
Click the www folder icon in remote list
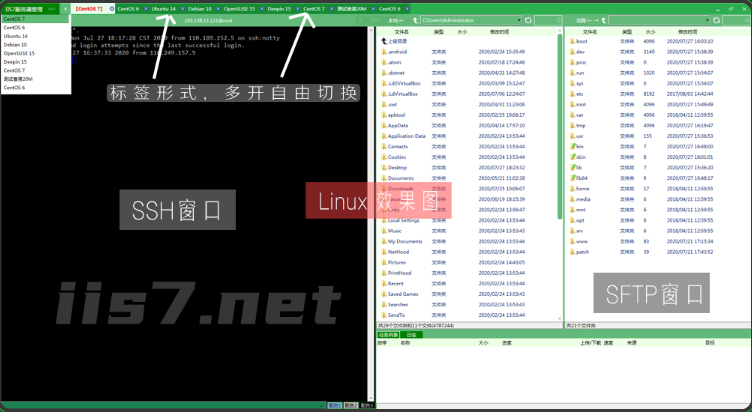click(x=572, y=241)
